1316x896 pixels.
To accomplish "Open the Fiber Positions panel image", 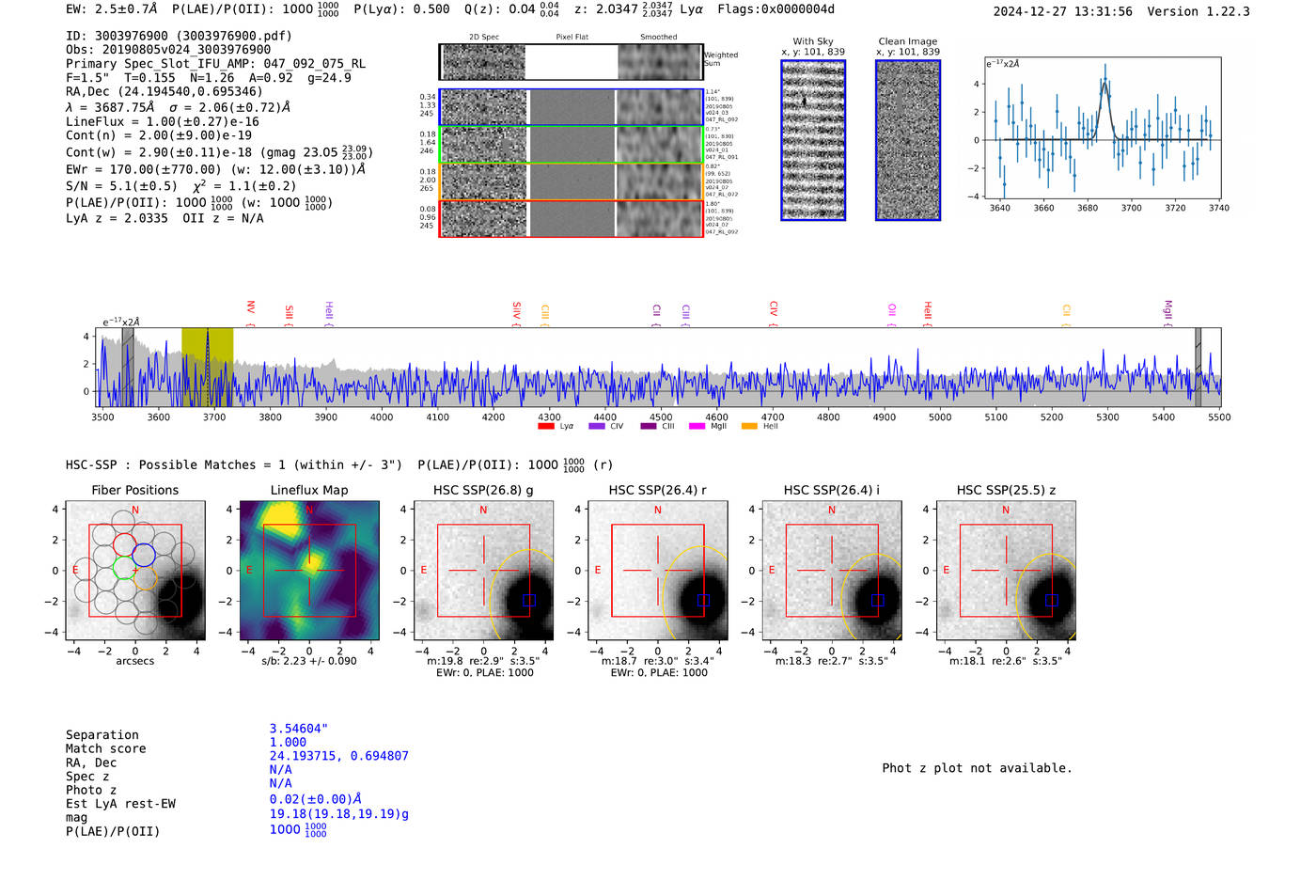I will [x=135, y=570].
